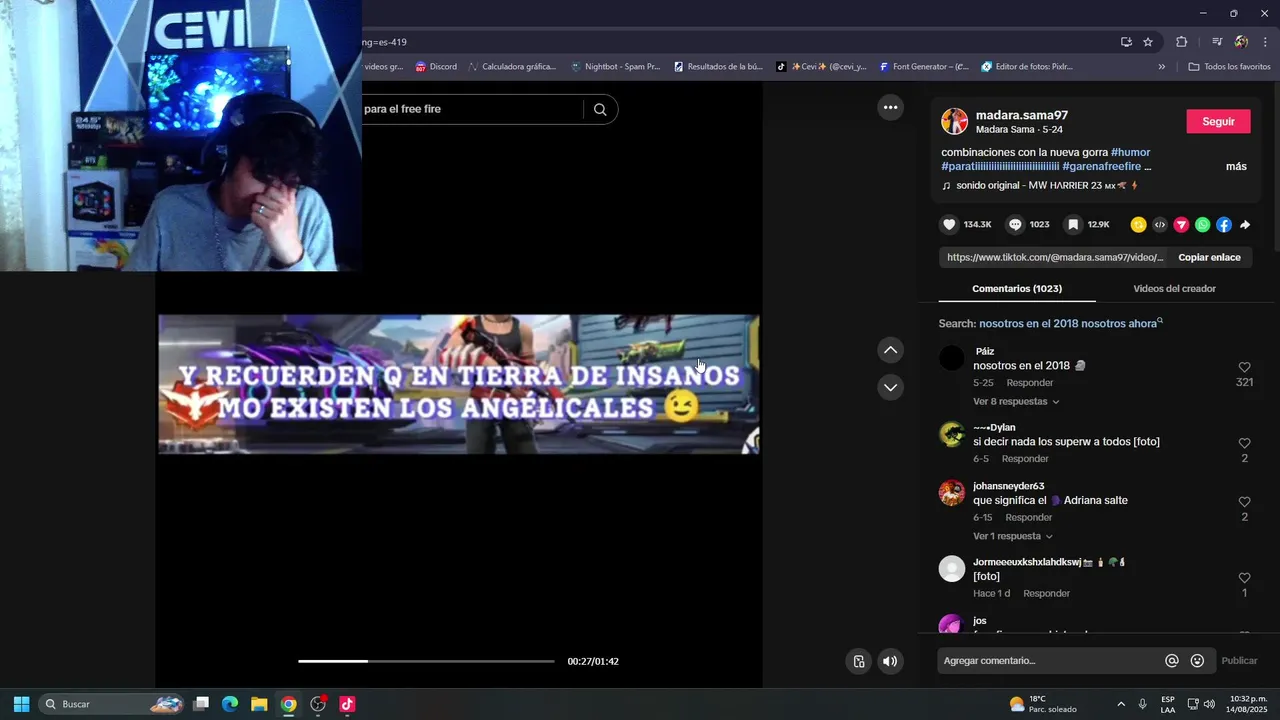Screen dimensions: 1280x720
Task: Open Font Generator bookmark
Action: coord(924,67)
